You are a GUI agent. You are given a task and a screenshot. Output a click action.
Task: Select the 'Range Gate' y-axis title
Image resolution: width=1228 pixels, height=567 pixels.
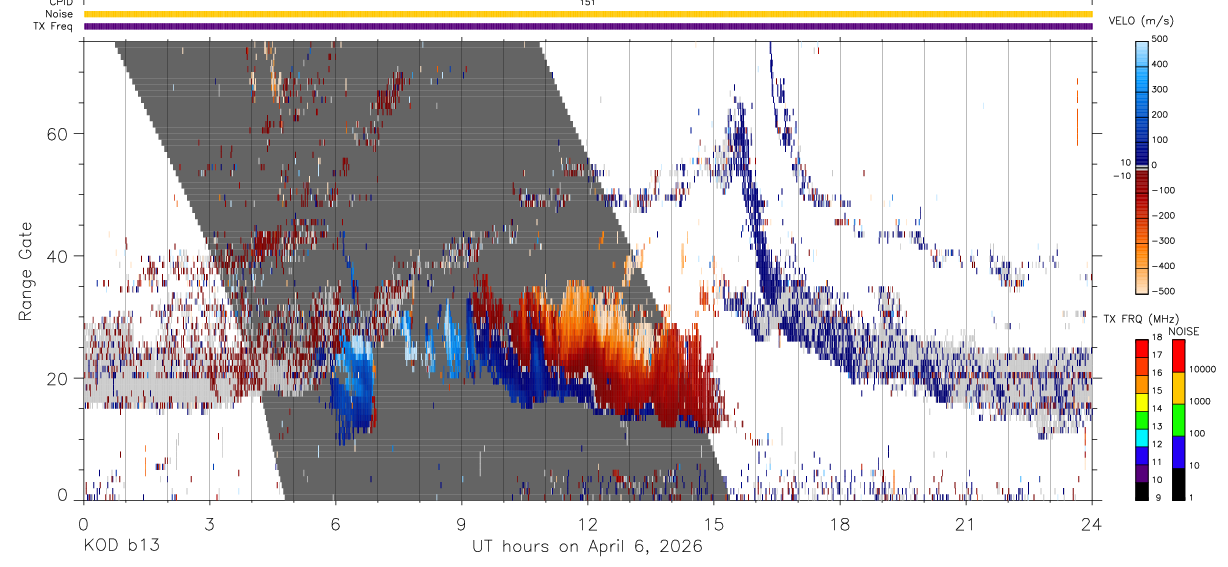[x=26, y=271]
